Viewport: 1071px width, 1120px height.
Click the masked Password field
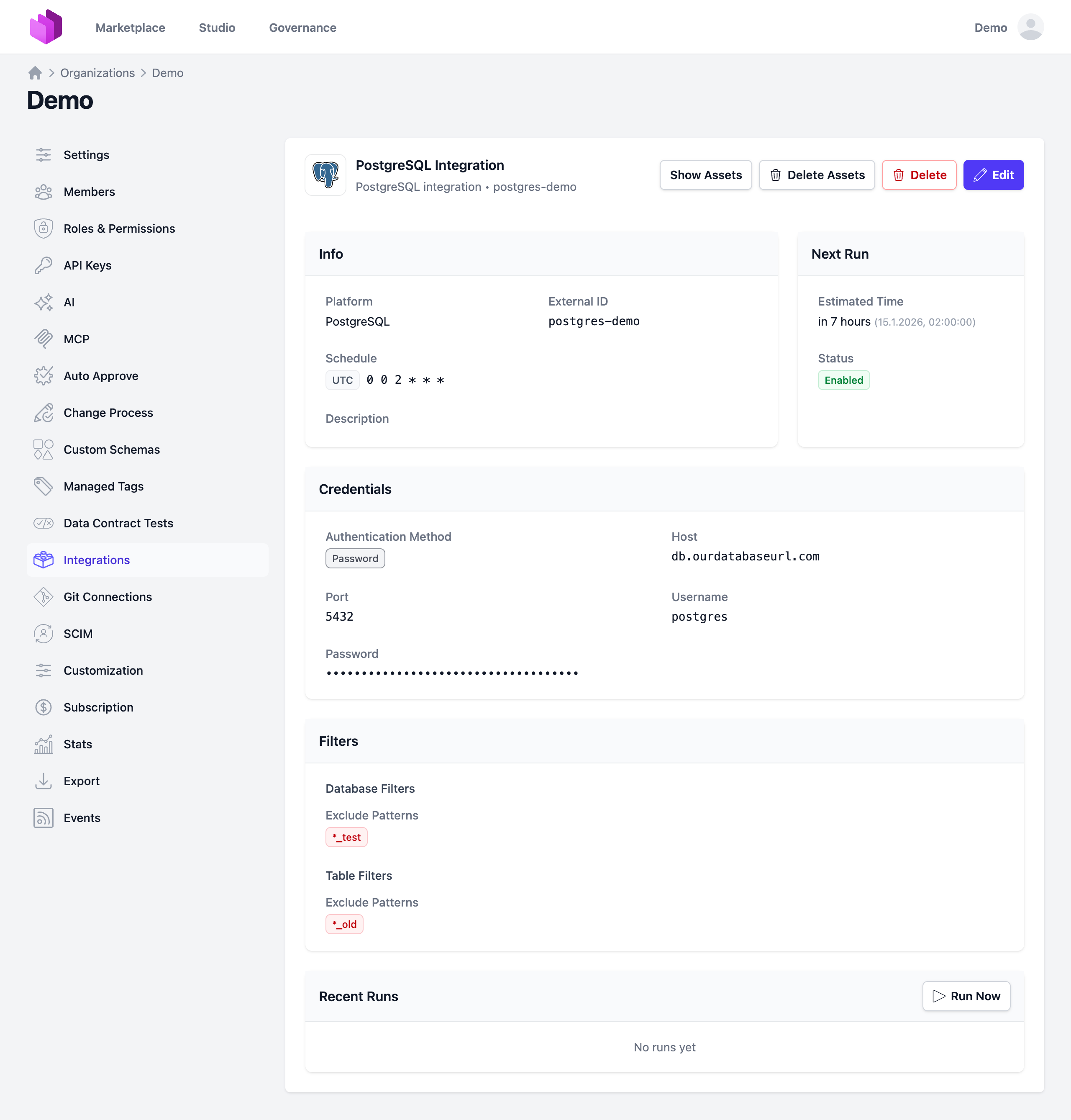[451, 672]
